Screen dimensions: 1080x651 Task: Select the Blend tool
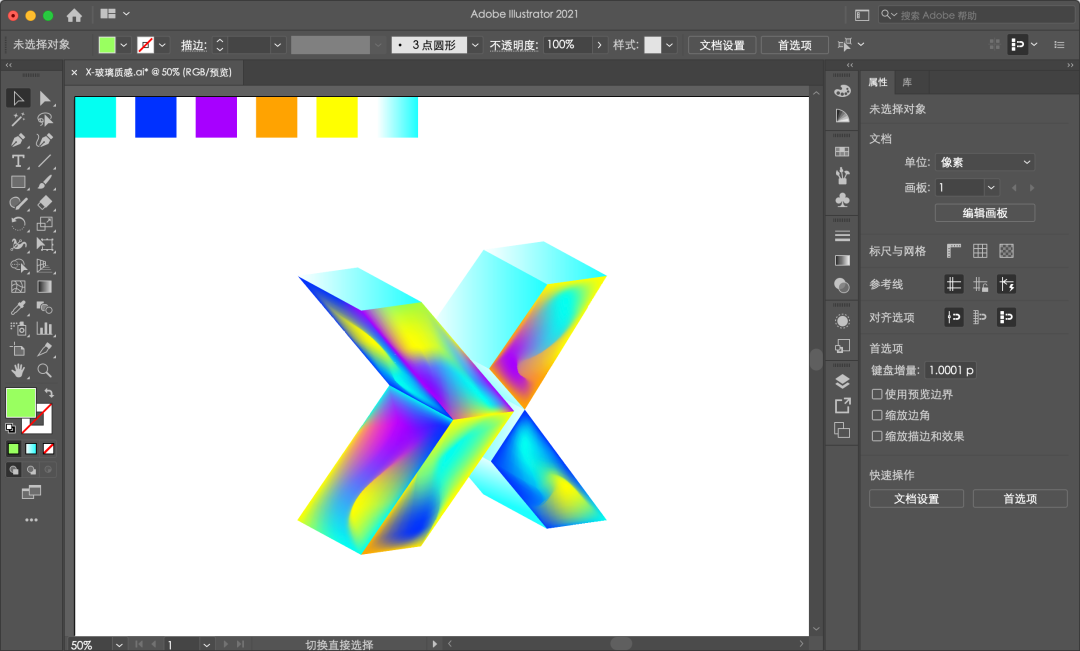click(45, 308)
